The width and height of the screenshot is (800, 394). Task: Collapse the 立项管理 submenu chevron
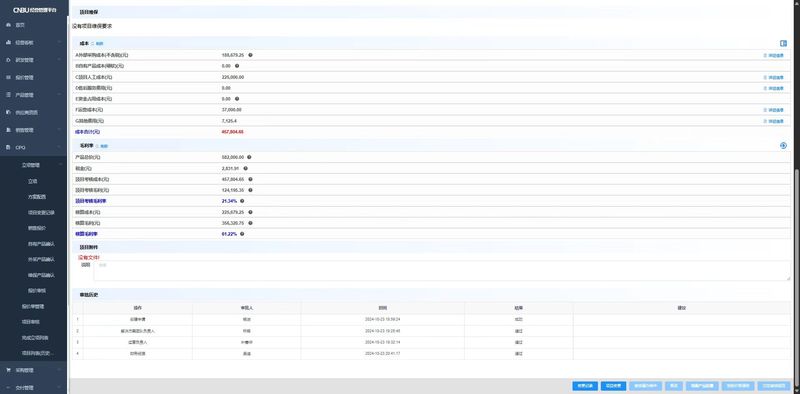[x=61, y=165]
